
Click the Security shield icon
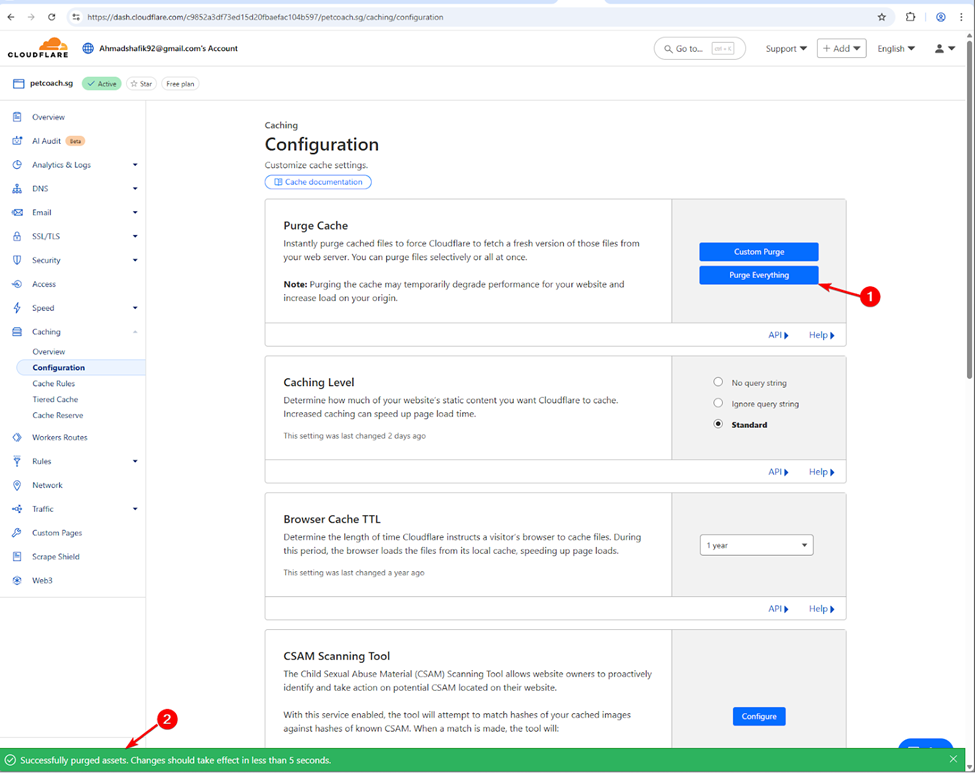[x=17, y=260]
